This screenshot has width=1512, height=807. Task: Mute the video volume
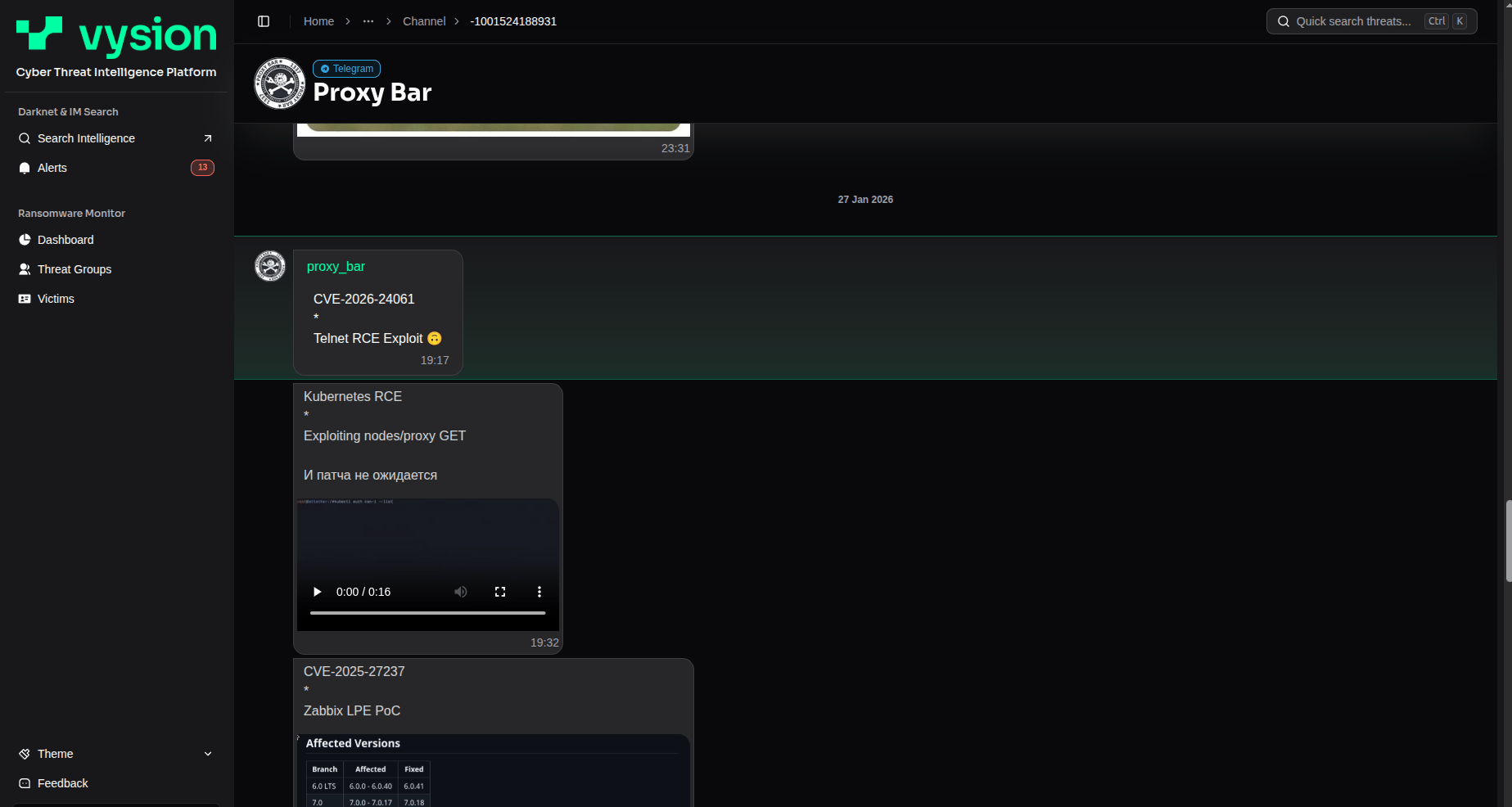click(461, 592)
